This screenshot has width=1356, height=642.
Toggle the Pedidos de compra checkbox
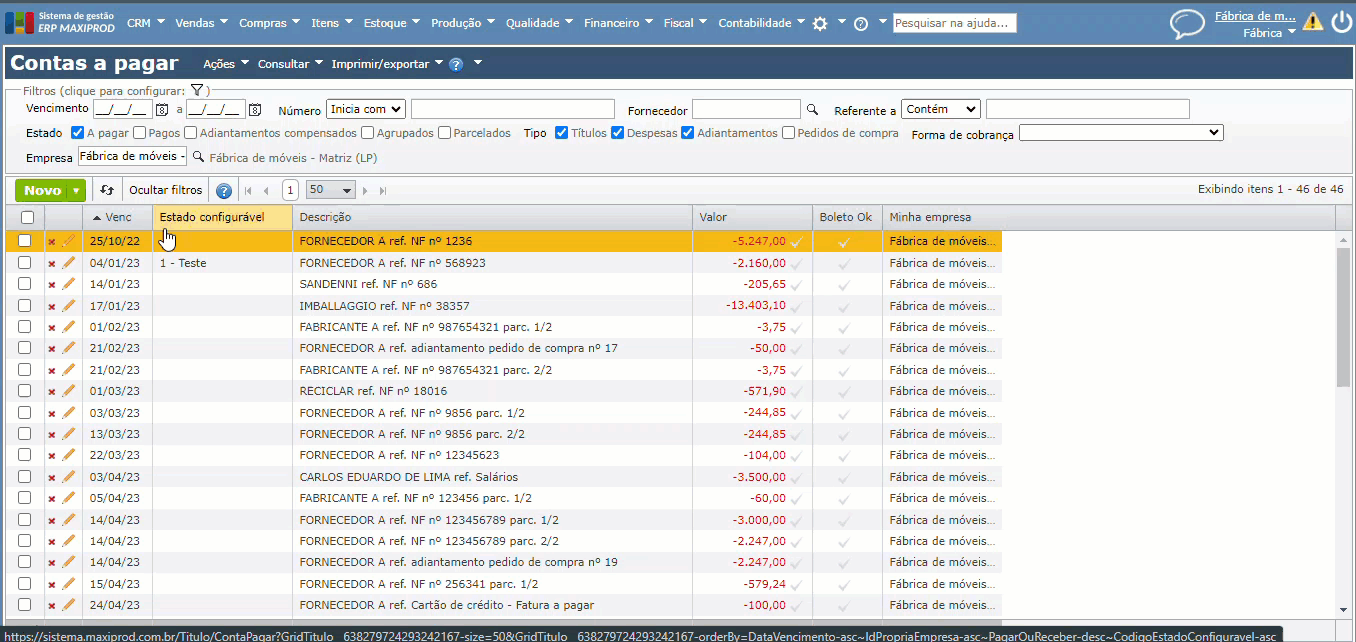pyautogui.click(x=789, y=133)
